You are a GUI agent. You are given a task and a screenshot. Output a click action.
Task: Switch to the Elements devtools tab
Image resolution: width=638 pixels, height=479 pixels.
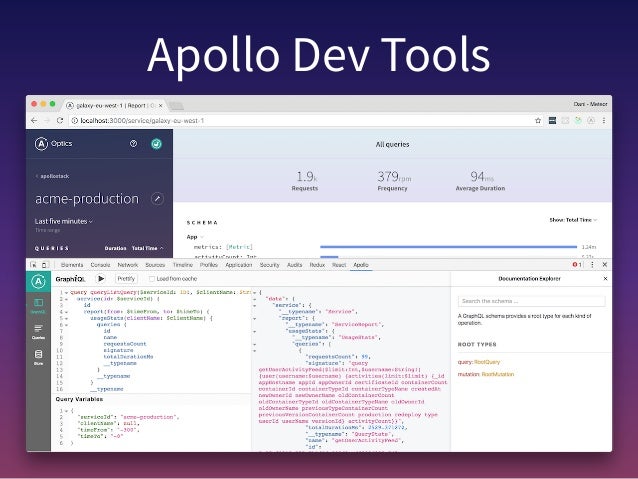point(72,265)
